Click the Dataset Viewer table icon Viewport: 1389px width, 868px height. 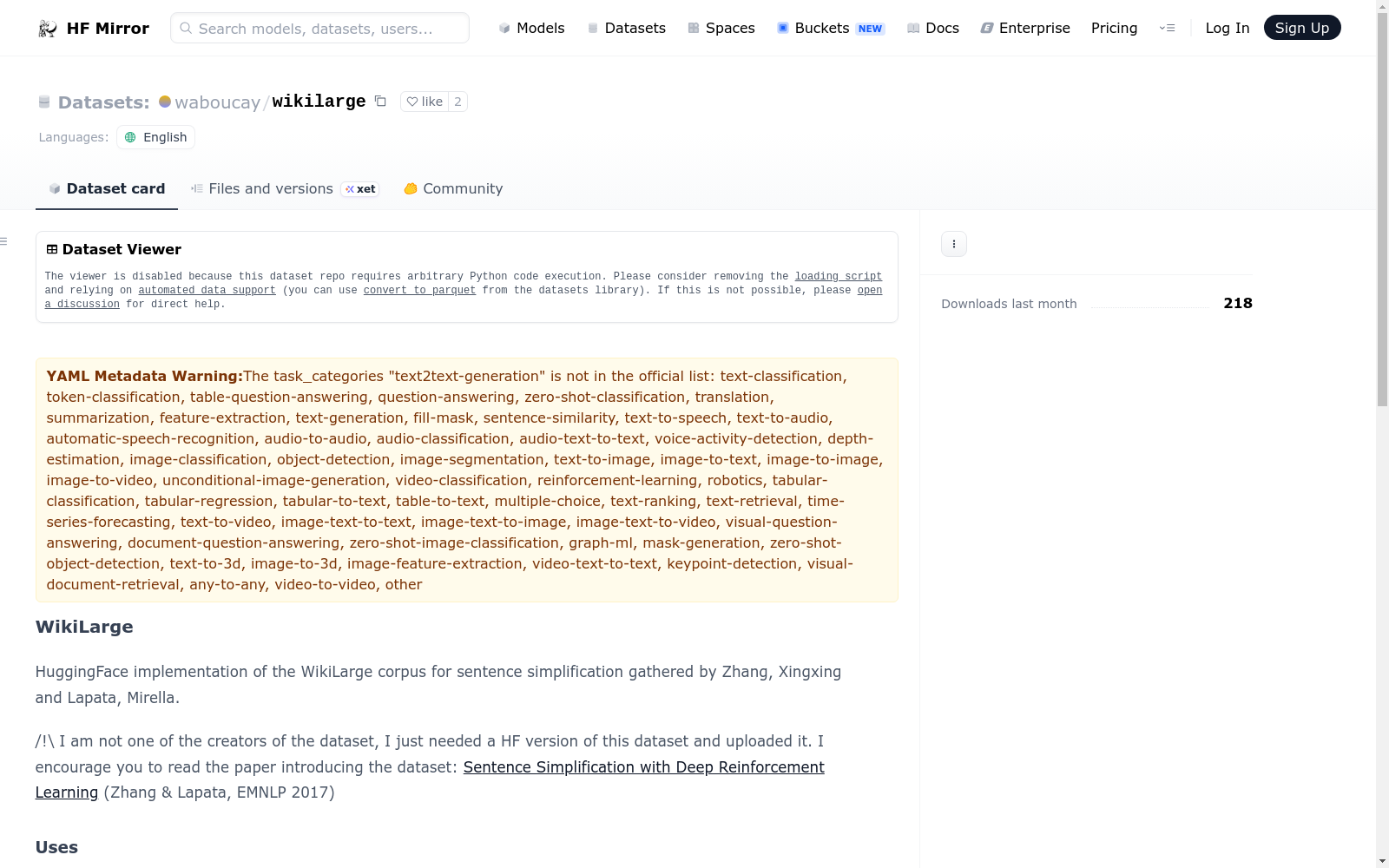(x=52, y=249)
